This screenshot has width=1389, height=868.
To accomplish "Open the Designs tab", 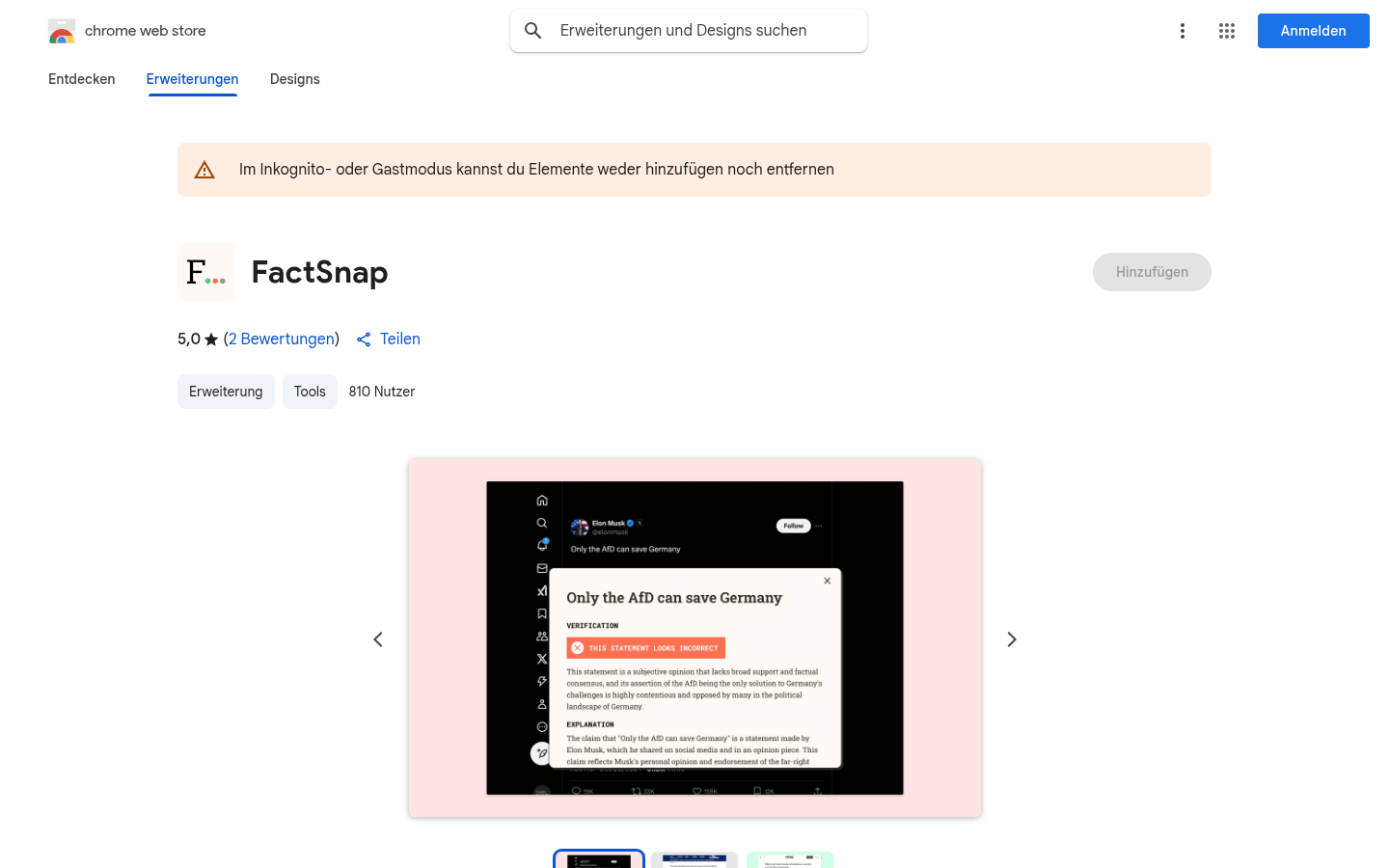I will pos(295,79).
